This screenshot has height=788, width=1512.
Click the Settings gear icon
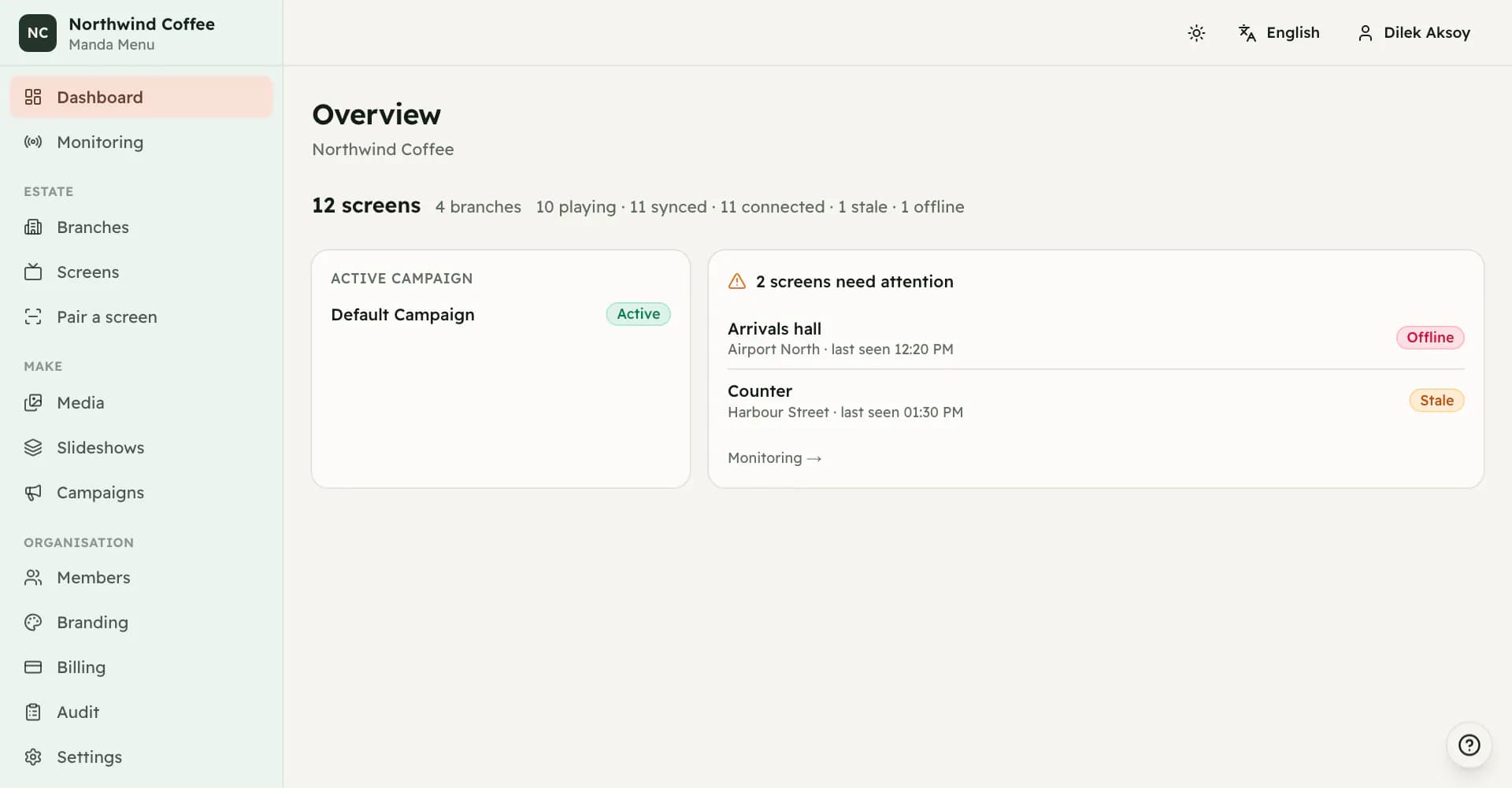coord(33,757)
